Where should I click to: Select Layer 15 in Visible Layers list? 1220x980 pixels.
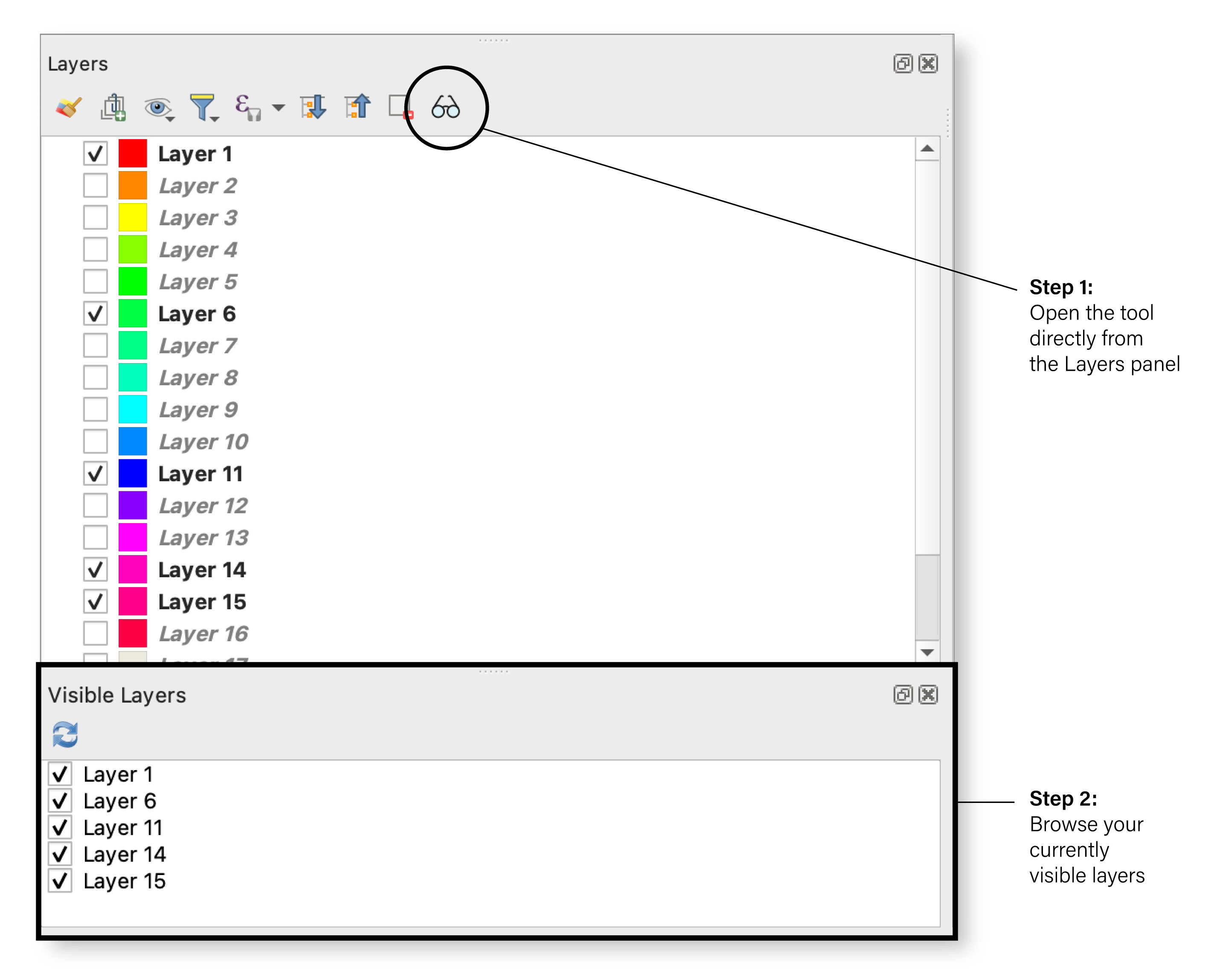[124, 881]
